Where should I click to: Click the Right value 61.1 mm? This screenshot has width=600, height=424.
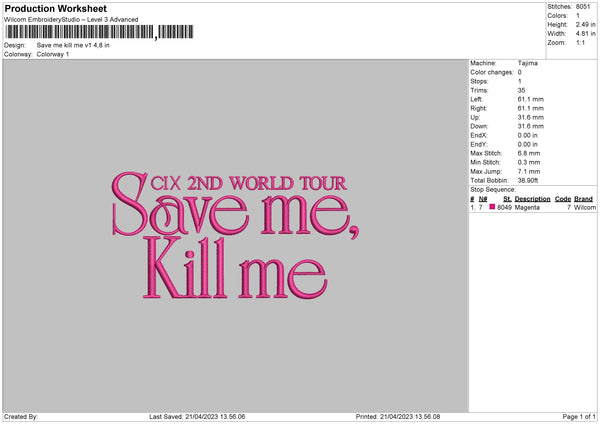pyautogui.click(x=530, y=108)
